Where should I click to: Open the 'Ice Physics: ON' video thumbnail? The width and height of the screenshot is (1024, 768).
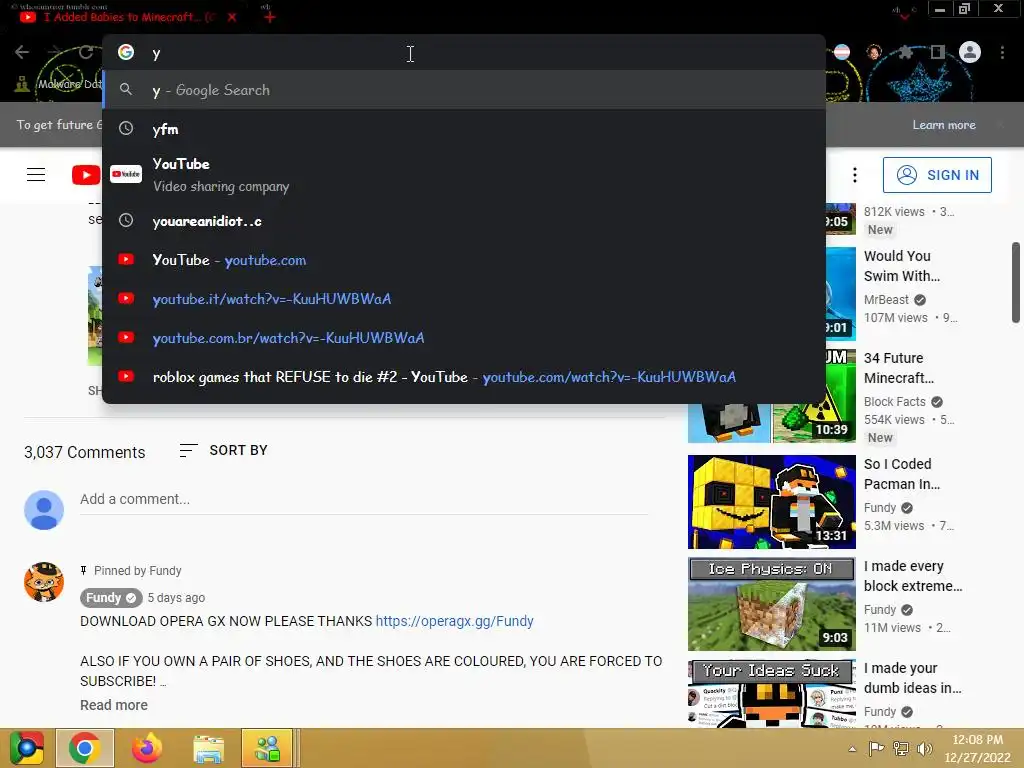[772, 604]
